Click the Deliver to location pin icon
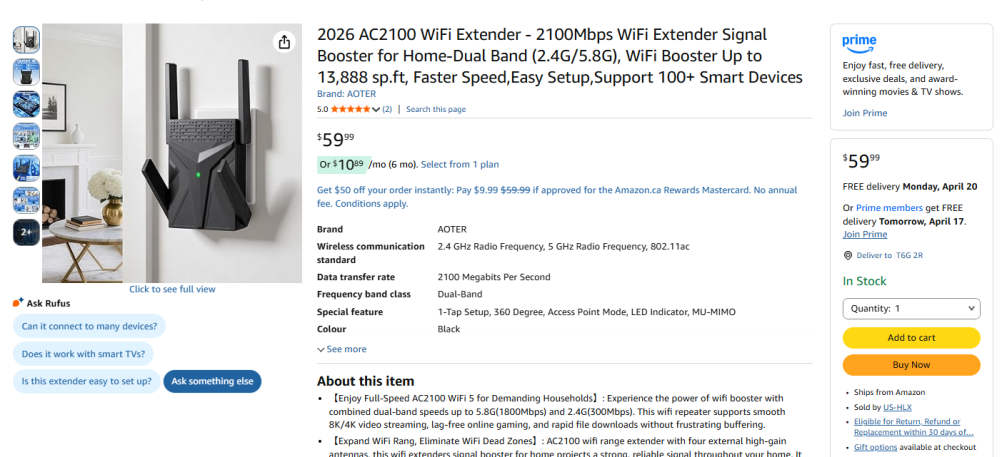Image resolution: width=1002 pixels, height=457 pixels. [x=848, y=255]
